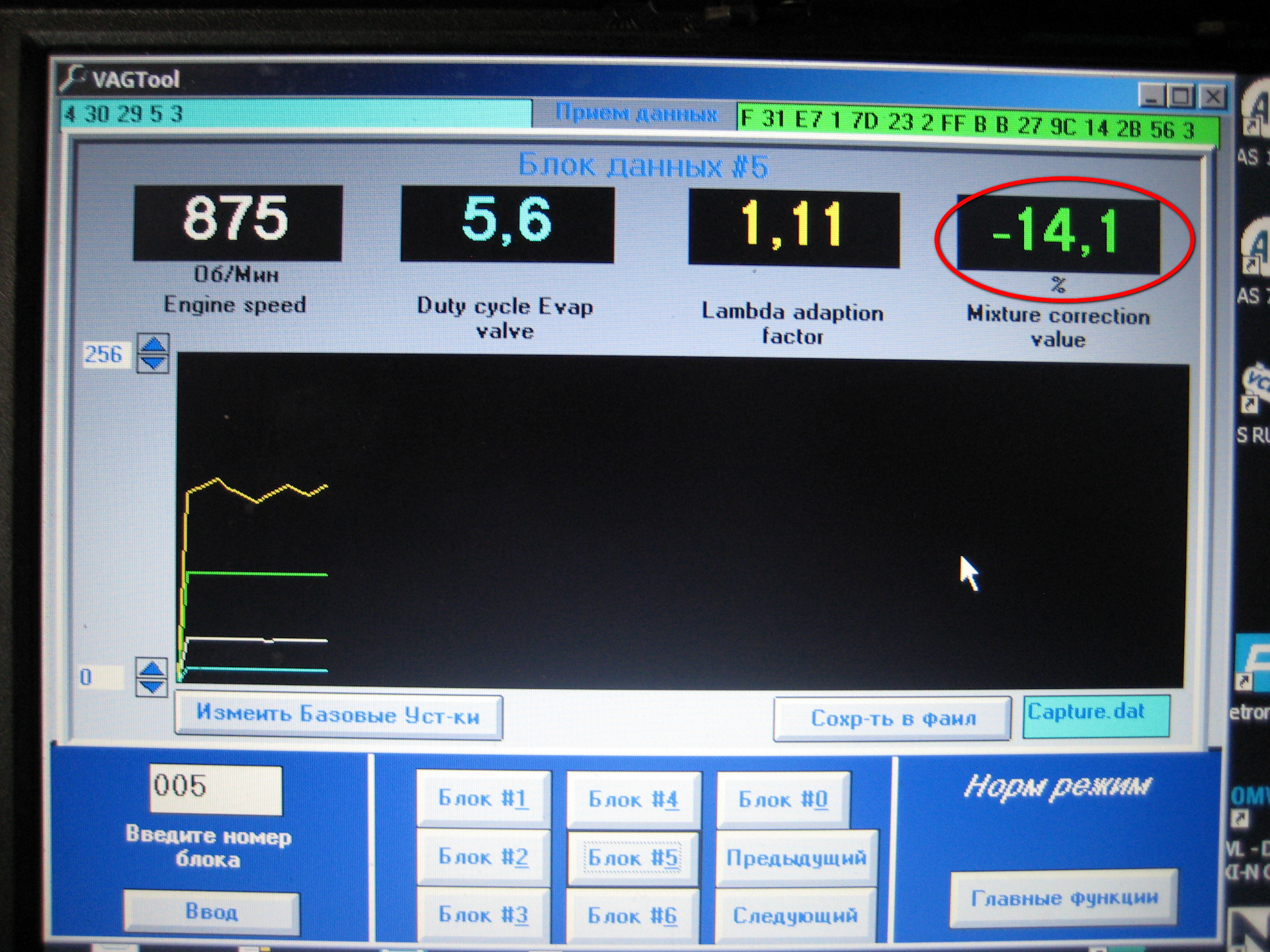The image size is (1270, 952).
Task: Minimize the VAGTool window
Action: pyautogui.click(x=1152, y=97)
